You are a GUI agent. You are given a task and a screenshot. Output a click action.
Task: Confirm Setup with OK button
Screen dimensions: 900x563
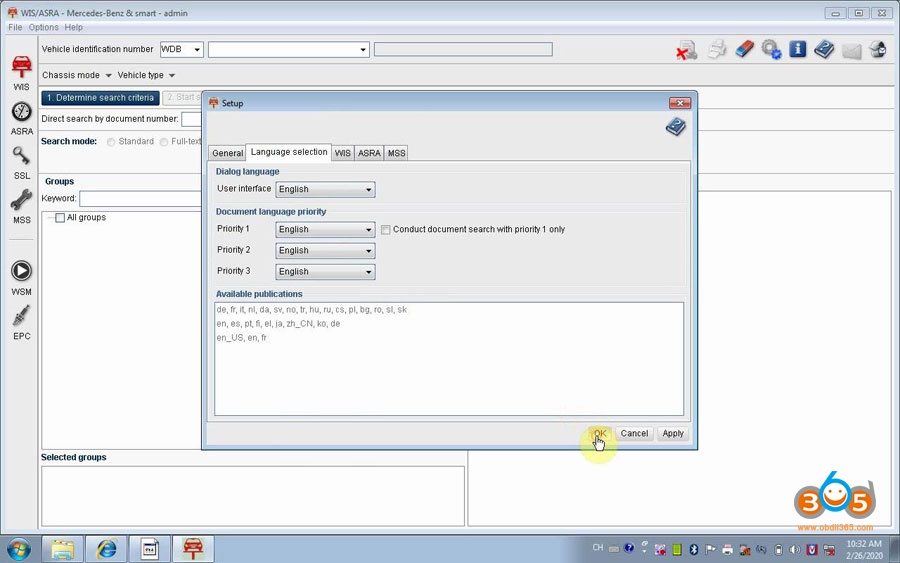tap(599, 434)
